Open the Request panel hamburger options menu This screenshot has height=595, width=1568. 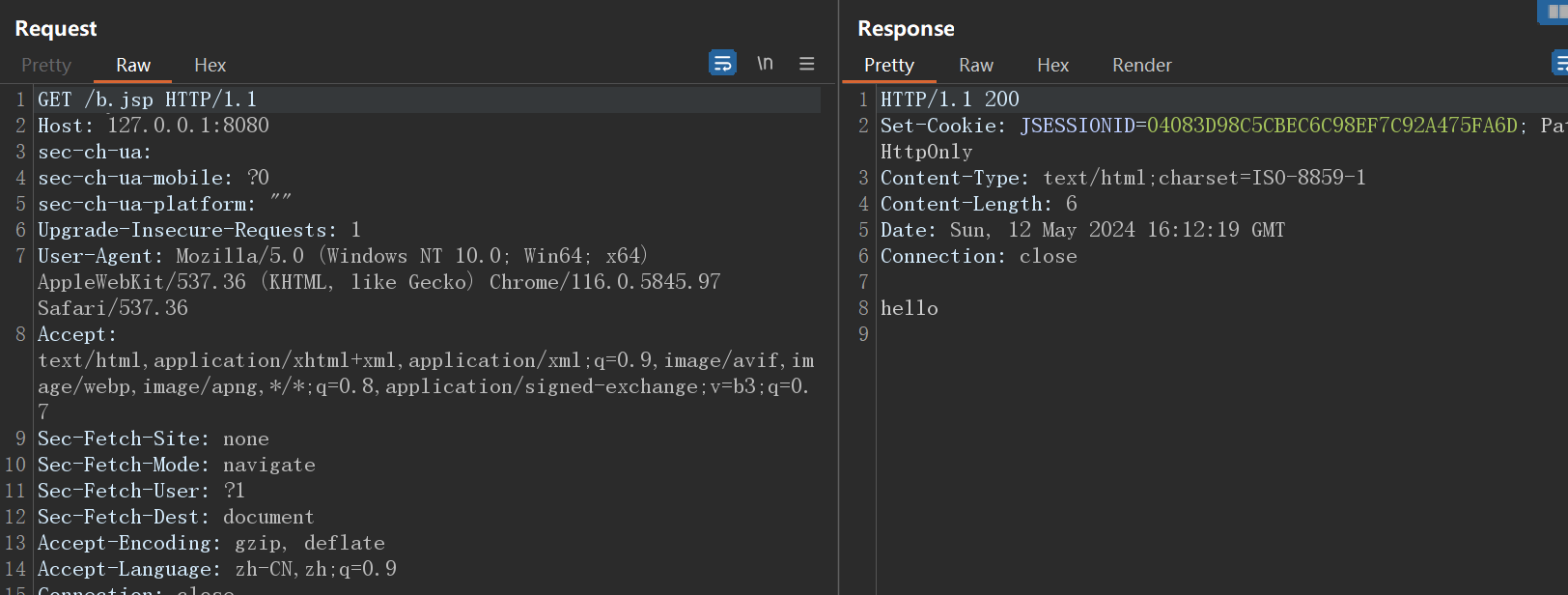807,64
